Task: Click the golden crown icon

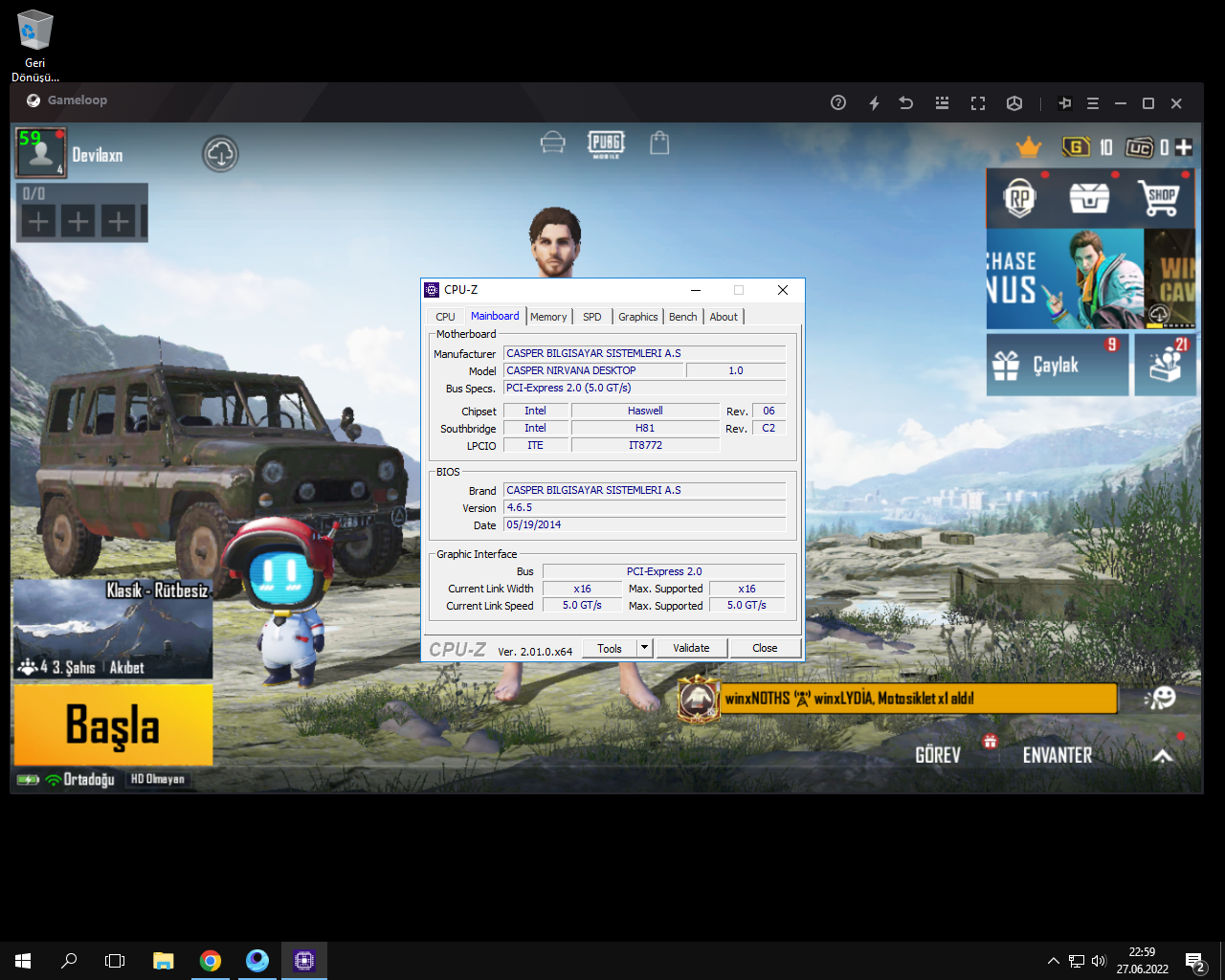Action: [1029, 146]
